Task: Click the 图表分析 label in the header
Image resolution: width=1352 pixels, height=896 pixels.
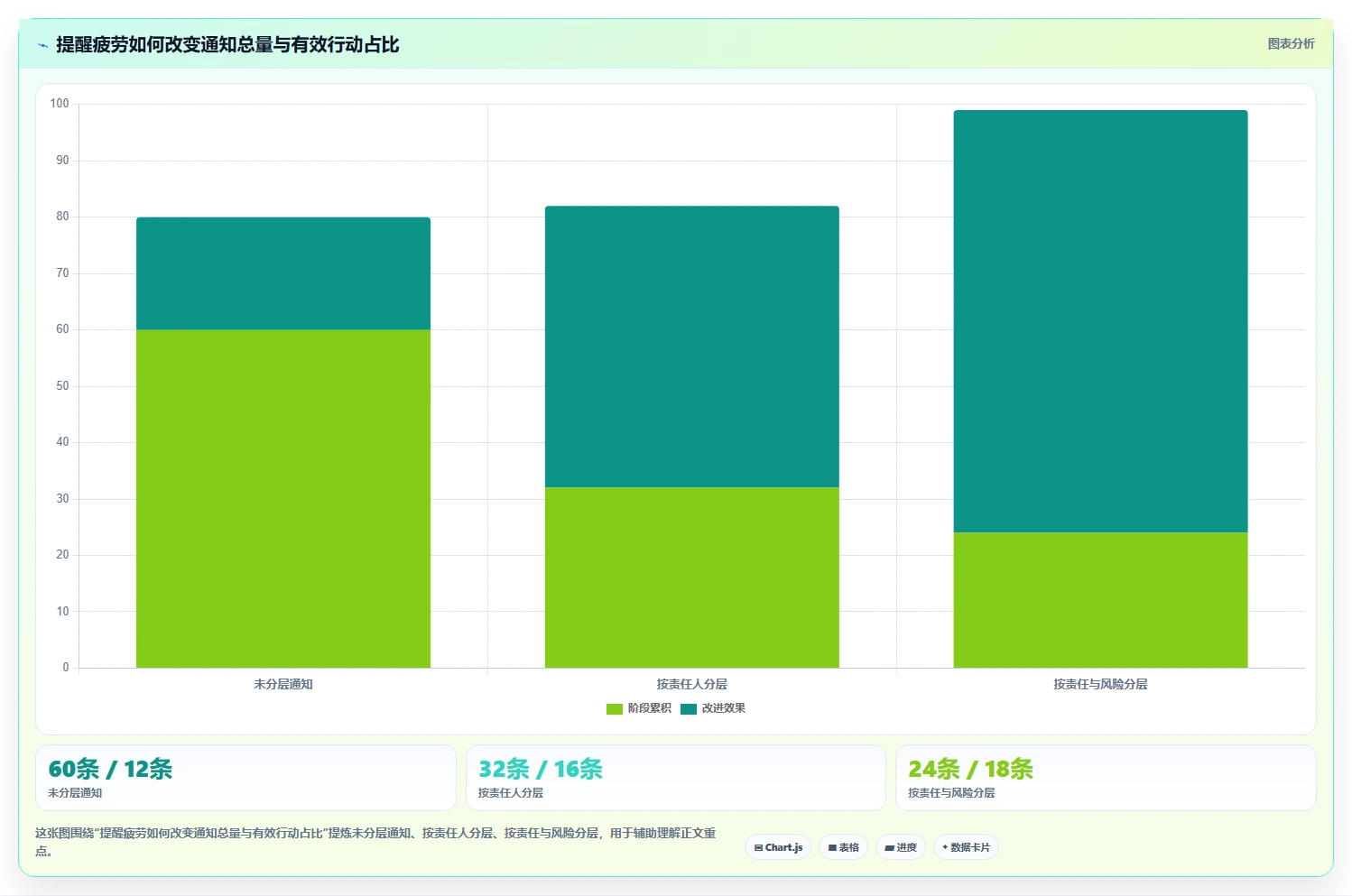Action: (1291, 43)
